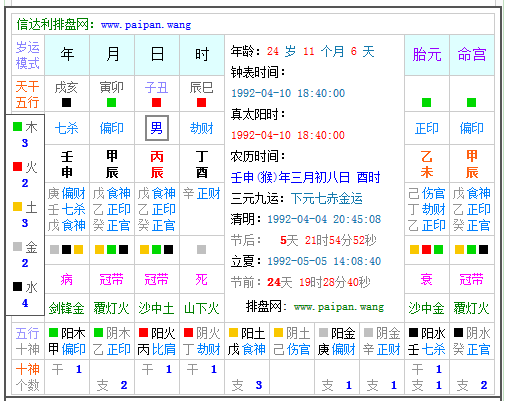Viewport: 505px width, 401px height.
Task: Click the 月 column header
Action: pos(112,54)
